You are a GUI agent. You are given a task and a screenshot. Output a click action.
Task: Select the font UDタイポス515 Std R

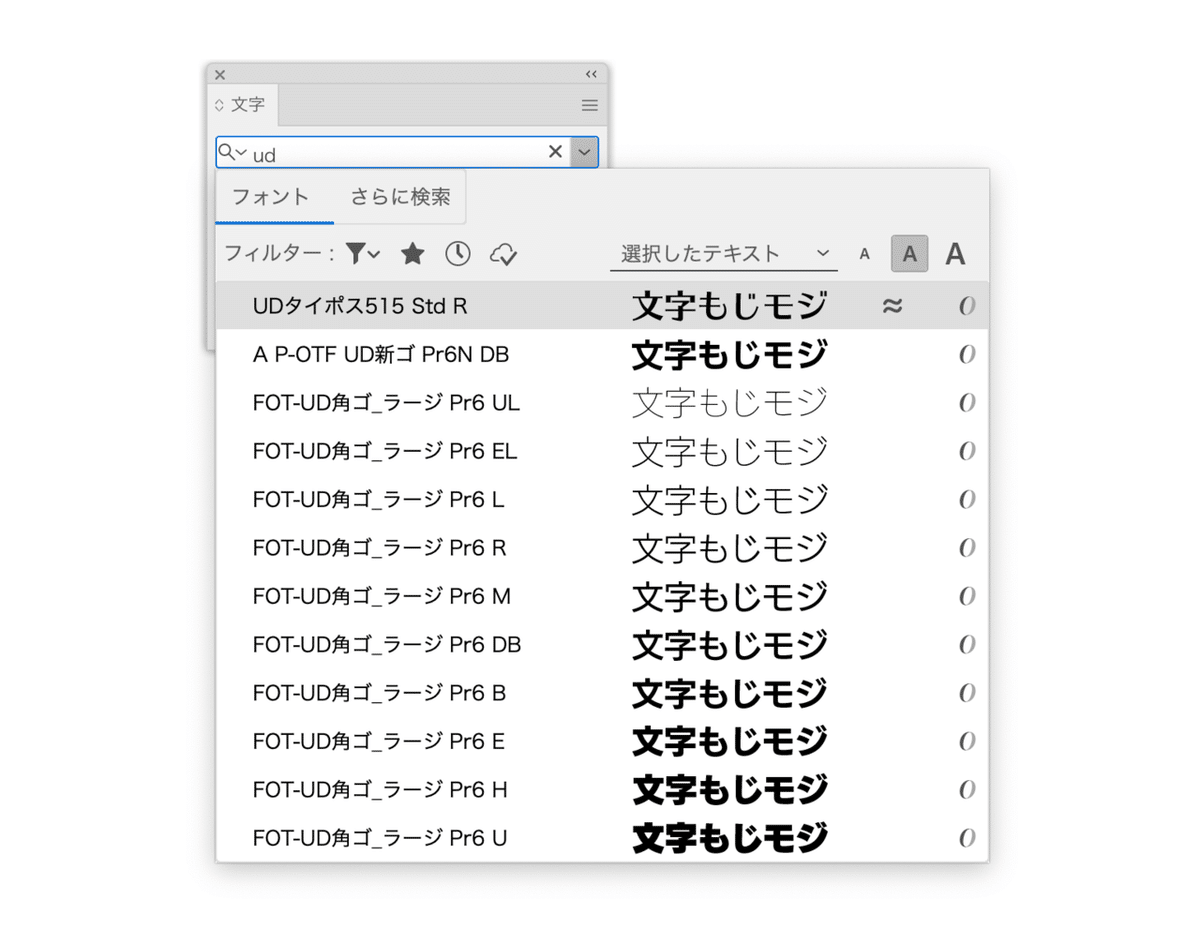[602, 306]
